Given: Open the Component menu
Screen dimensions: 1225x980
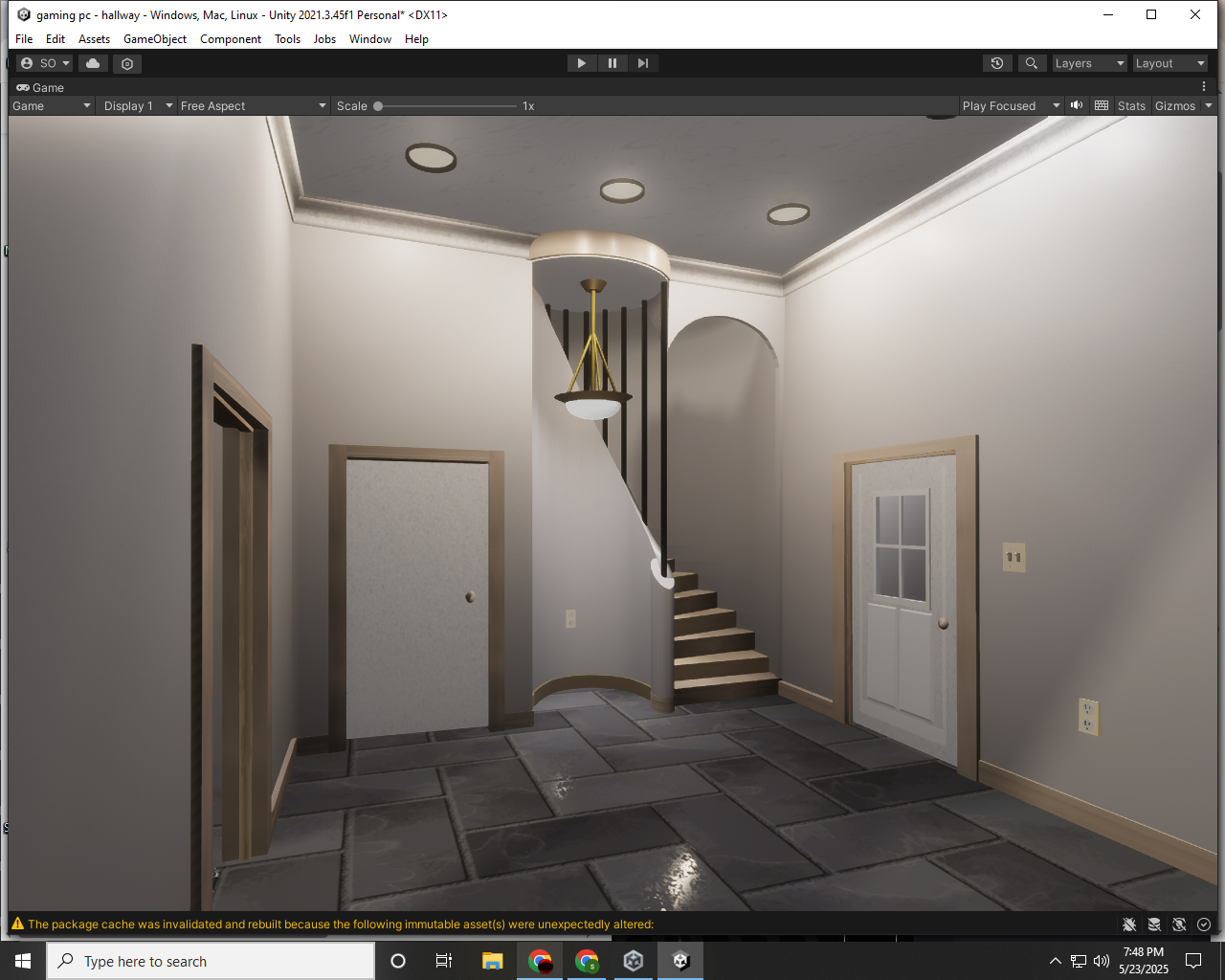Looking at the screenshot, I should tap(231, 39).
